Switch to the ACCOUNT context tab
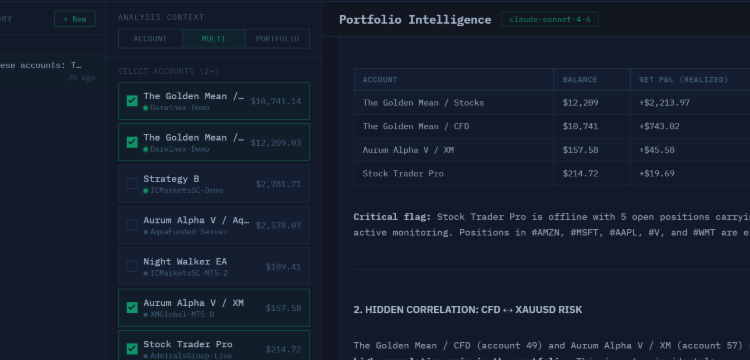The height and width of the screenshot is (360, 750). point(150,39)
